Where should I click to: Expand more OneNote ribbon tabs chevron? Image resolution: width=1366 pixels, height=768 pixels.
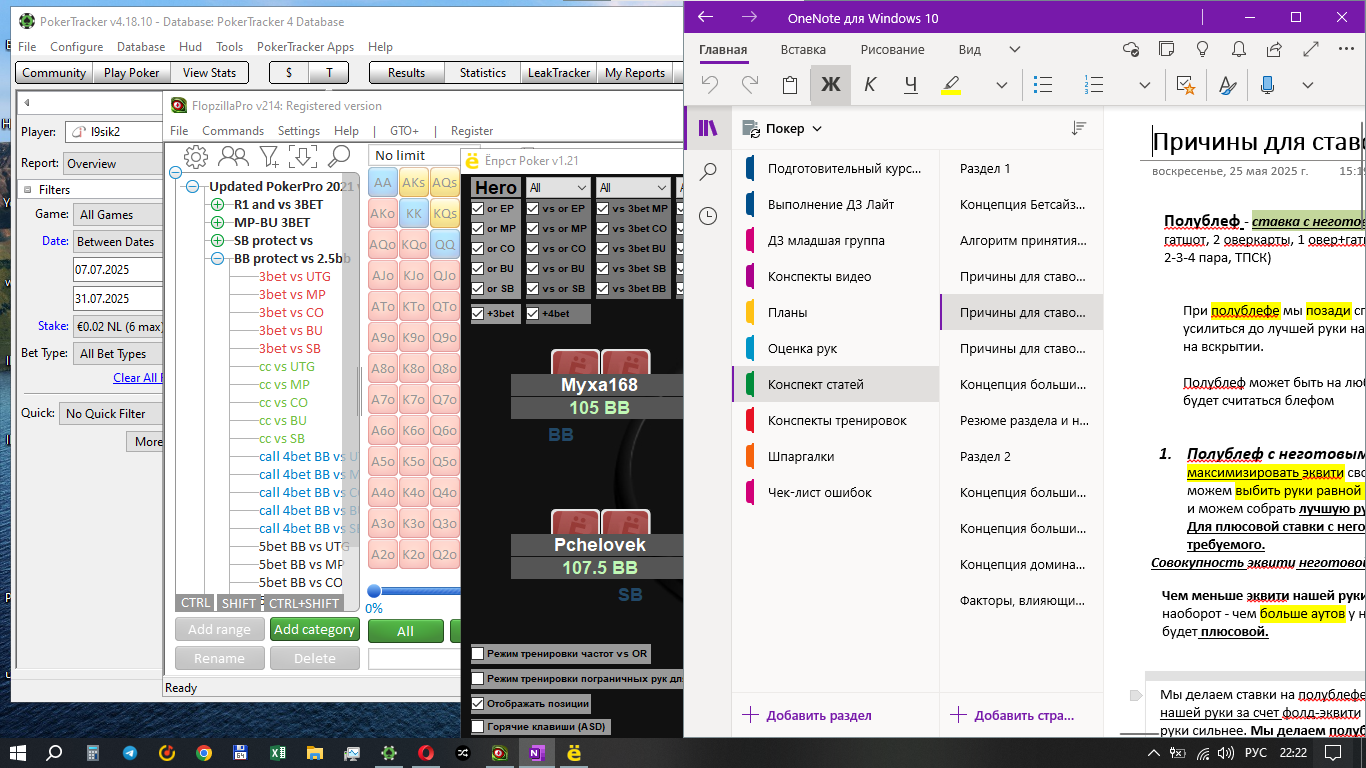tap(1014, 49)
